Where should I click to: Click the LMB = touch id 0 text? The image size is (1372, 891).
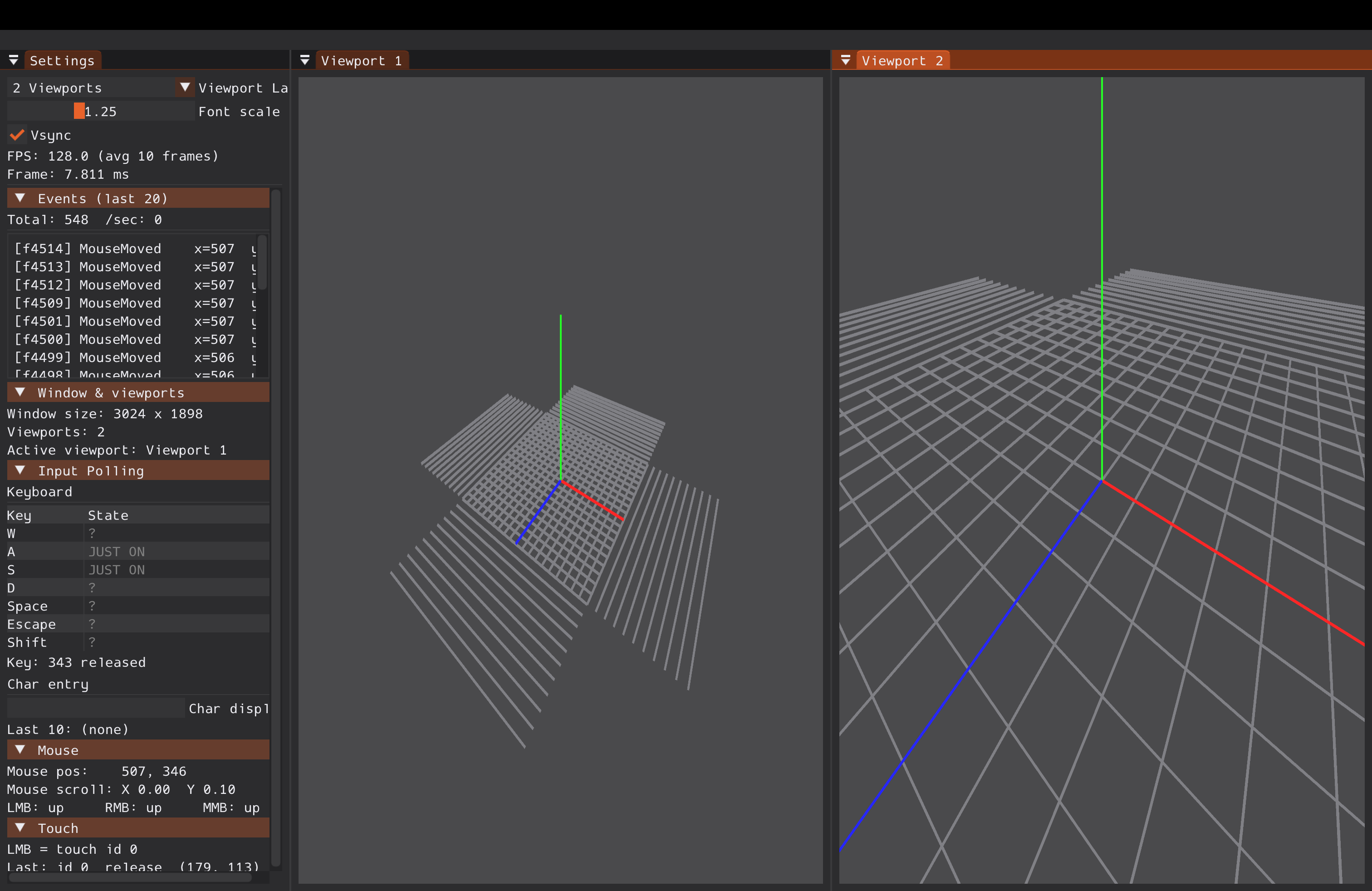[x=72, y=849]
